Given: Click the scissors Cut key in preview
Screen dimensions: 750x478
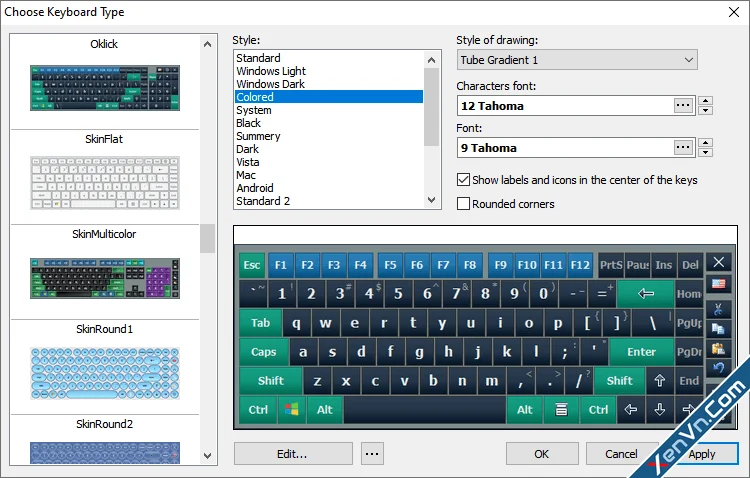Looking at the screenshot, I should click(718, 309).
